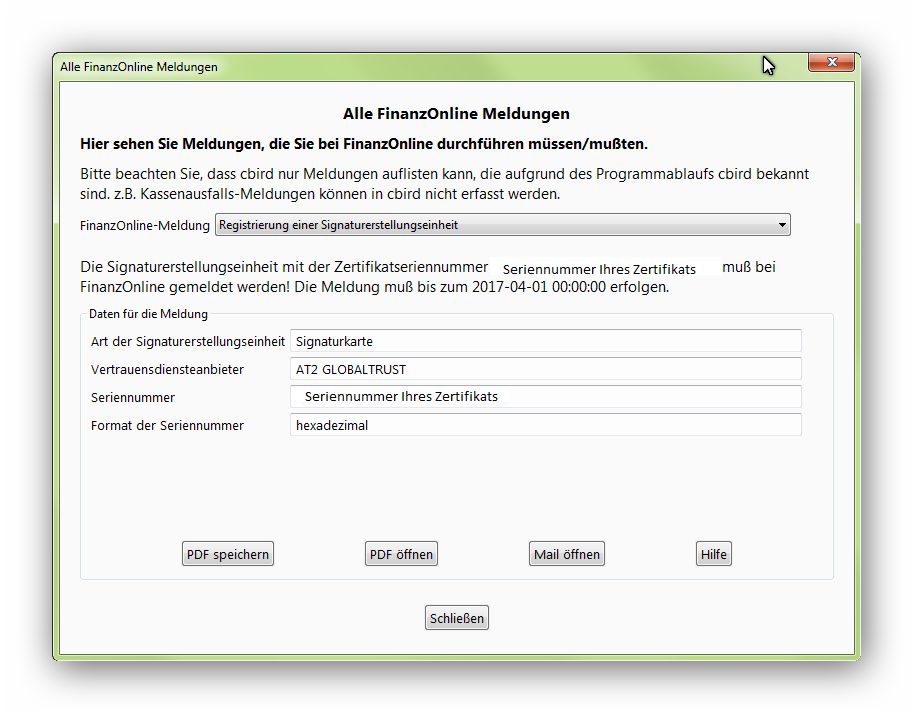Click the PDF speichern button
Image resolution: width=914 pixels, height=714 pixels.
[x=228, y=554]
